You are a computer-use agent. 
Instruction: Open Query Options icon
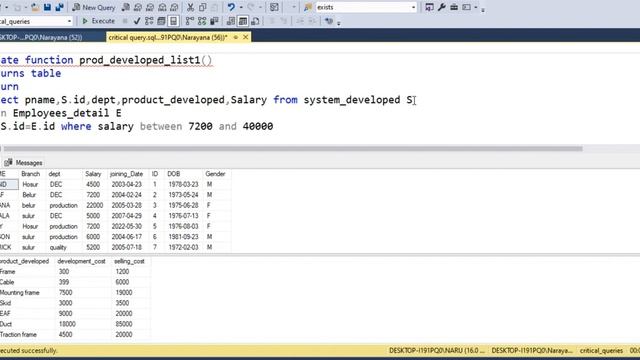(161, 21)
